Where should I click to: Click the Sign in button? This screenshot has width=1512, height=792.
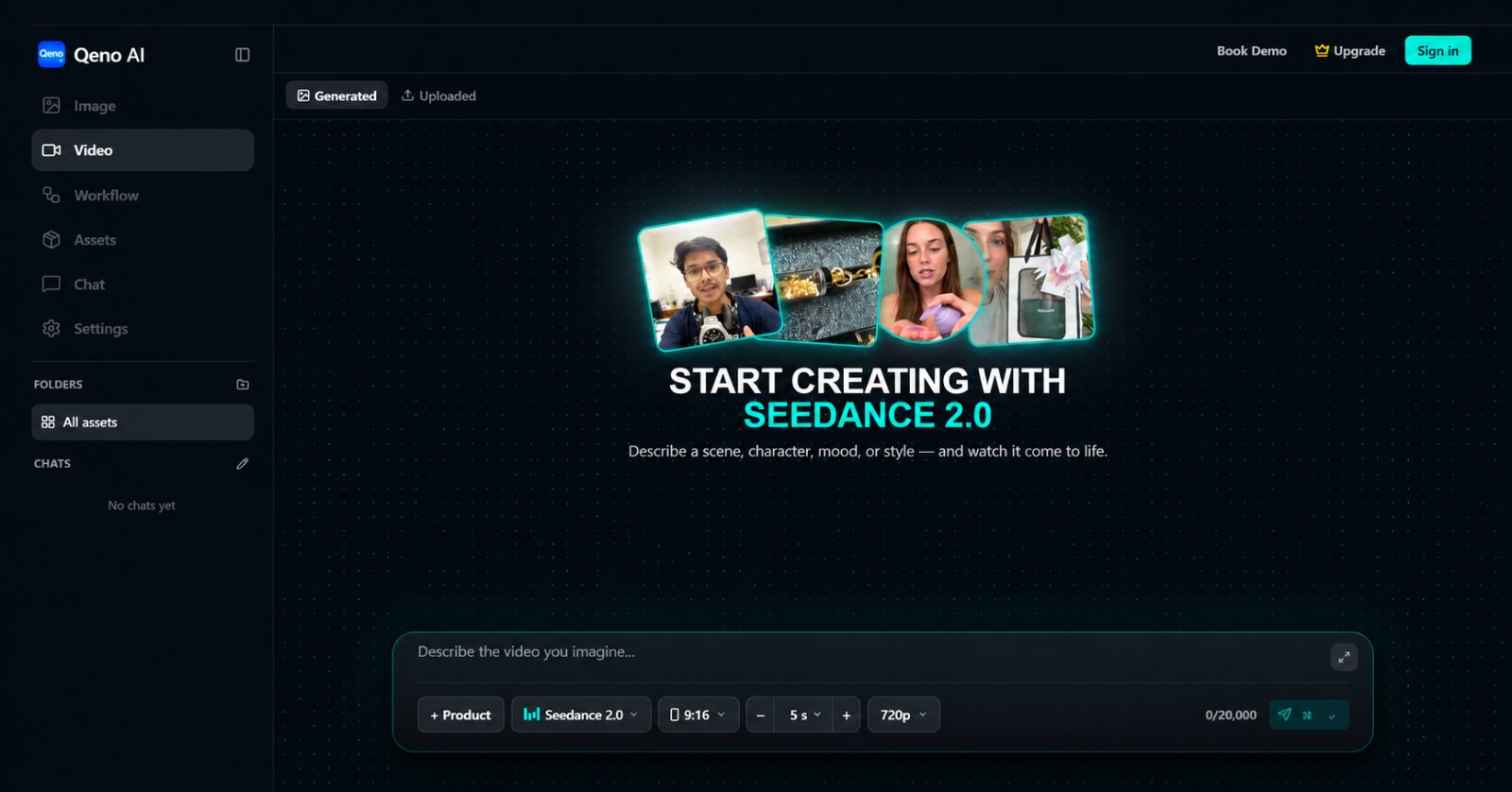(1437, 51)
